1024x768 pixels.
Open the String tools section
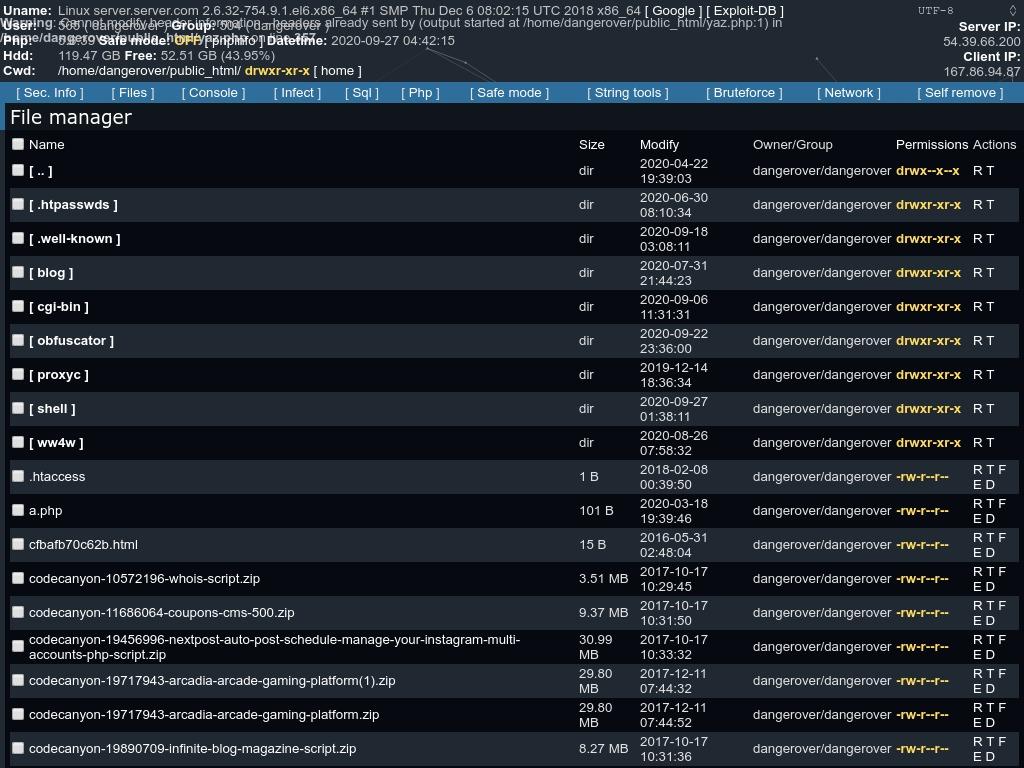(627, 92)
